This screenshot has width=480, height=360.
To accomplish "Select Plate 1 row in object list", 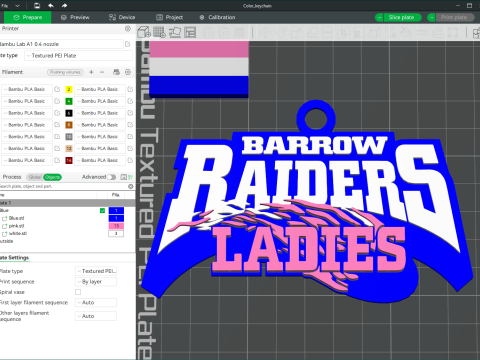I will click(x=67, y=203).
